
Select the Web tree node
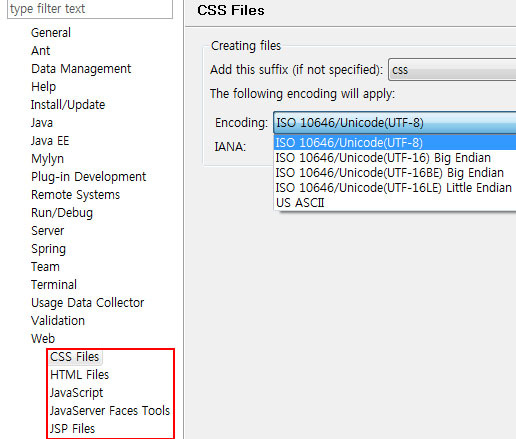tap(43, 339)
